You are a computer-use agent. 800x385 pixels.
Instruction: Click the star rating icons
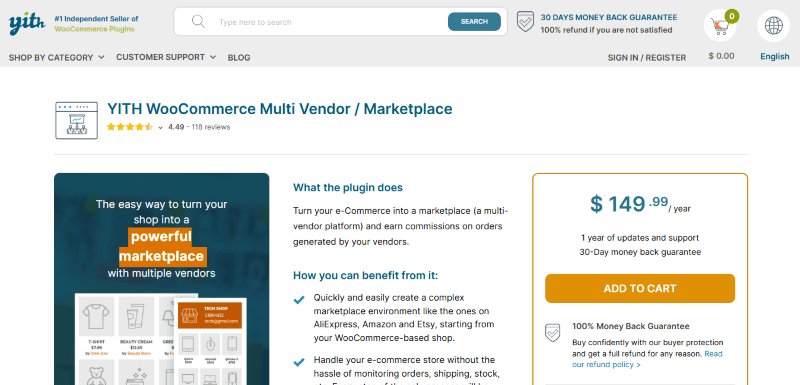coord(130,127)
